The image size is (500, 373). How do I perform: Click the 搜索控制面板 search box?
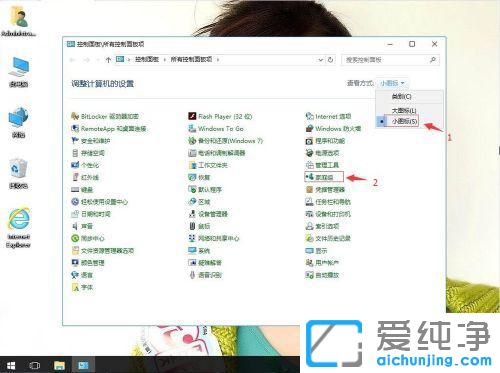tap(390, 60)
